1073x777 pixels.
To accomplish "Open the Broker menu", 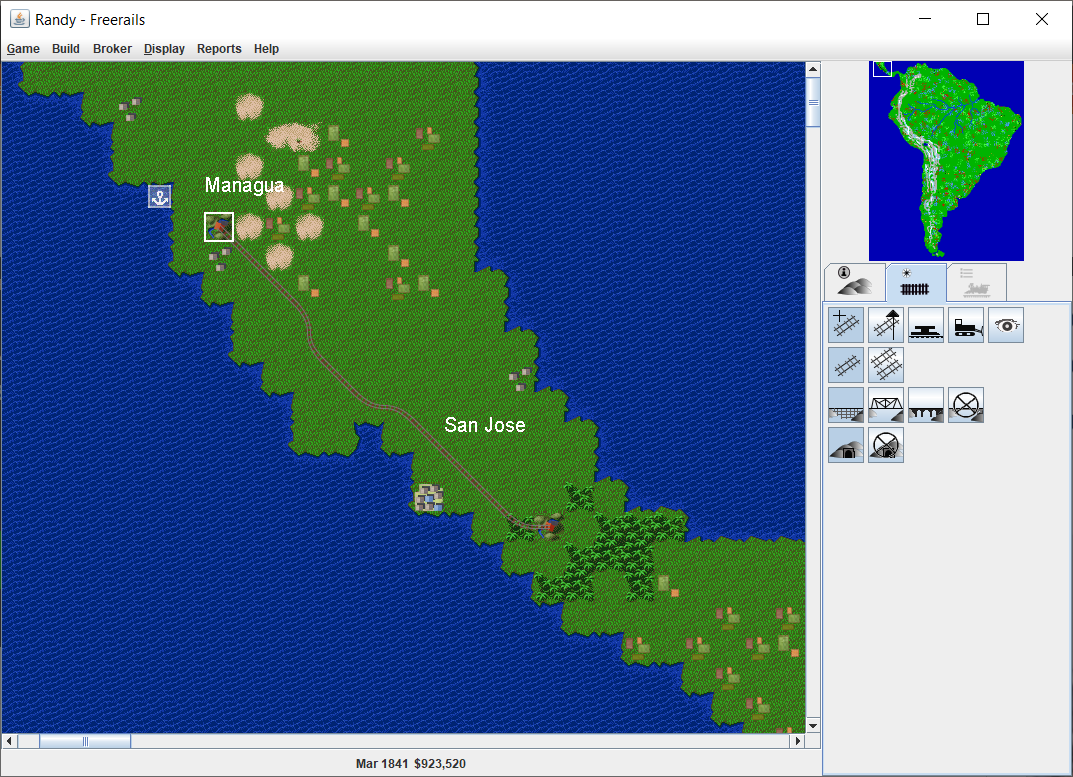I will 112,49.
